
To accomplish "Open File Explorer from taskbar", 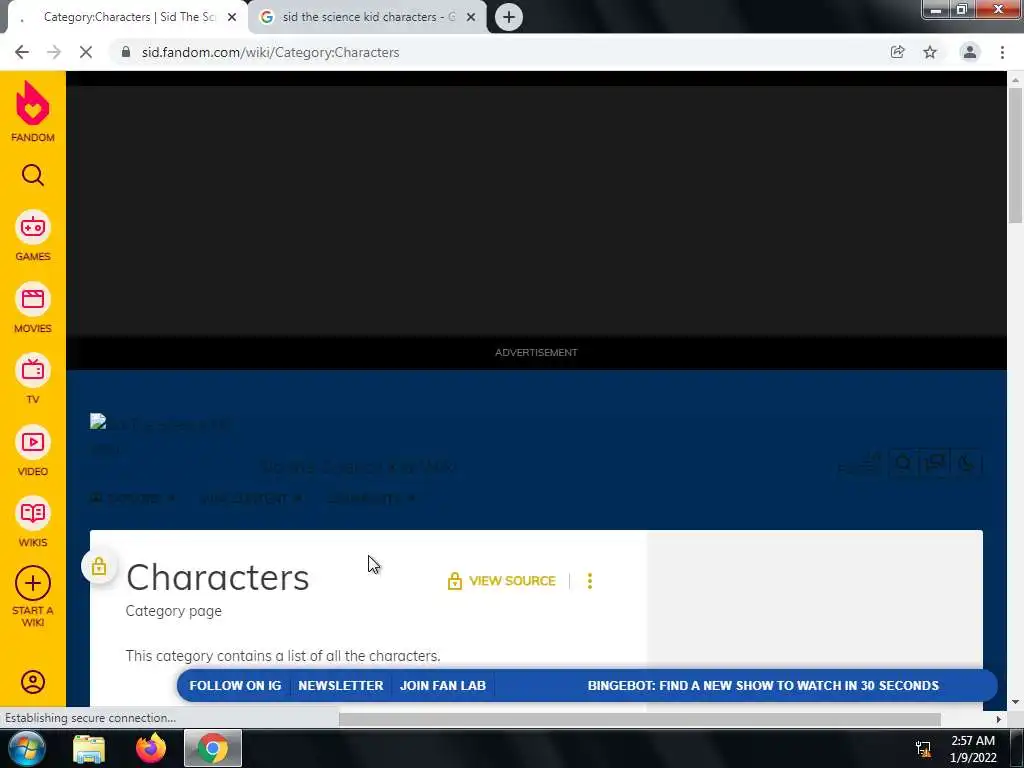I will pyautogui.click(x=89, y=749).
